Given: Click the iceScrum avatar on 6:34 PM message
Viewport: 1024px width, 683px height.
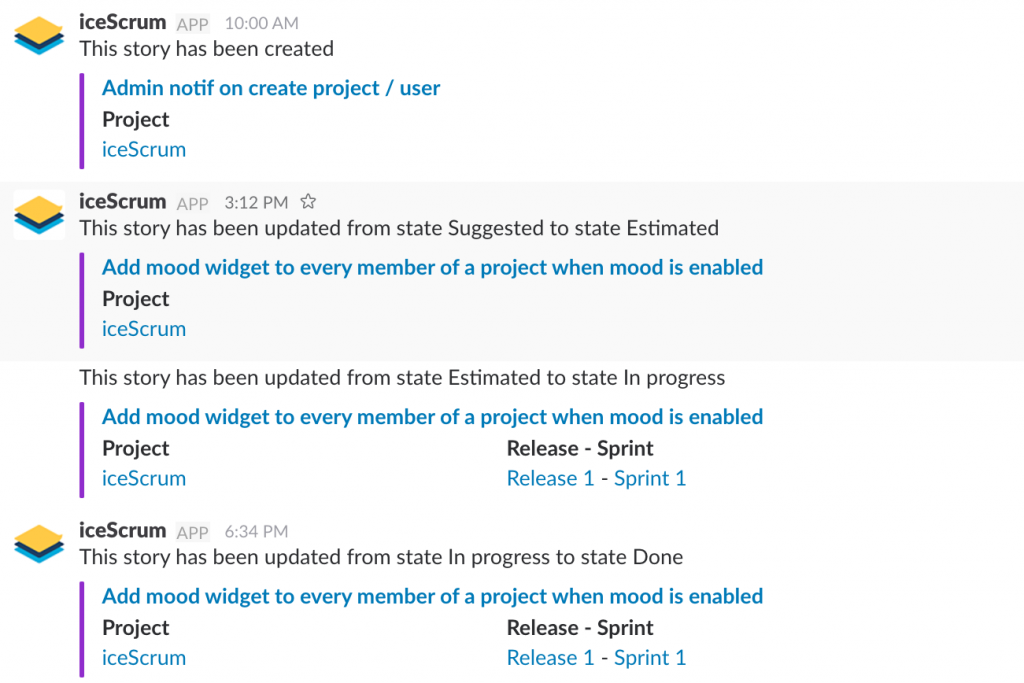Looking at the screenshot, I should pyautogui.click(x=37, y=542).
